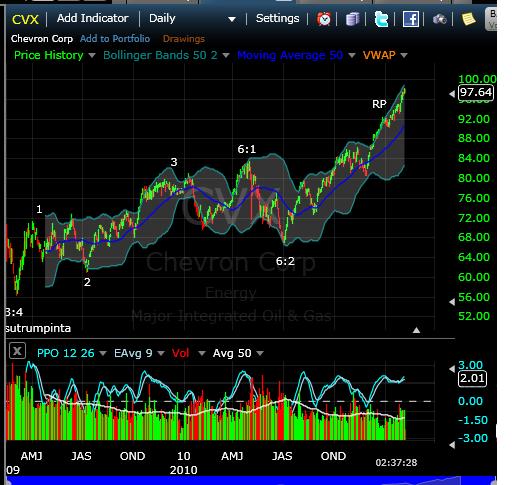Click Add to Portfolio link
This screenshot has height=485, width=512.
tap(115, 39)
